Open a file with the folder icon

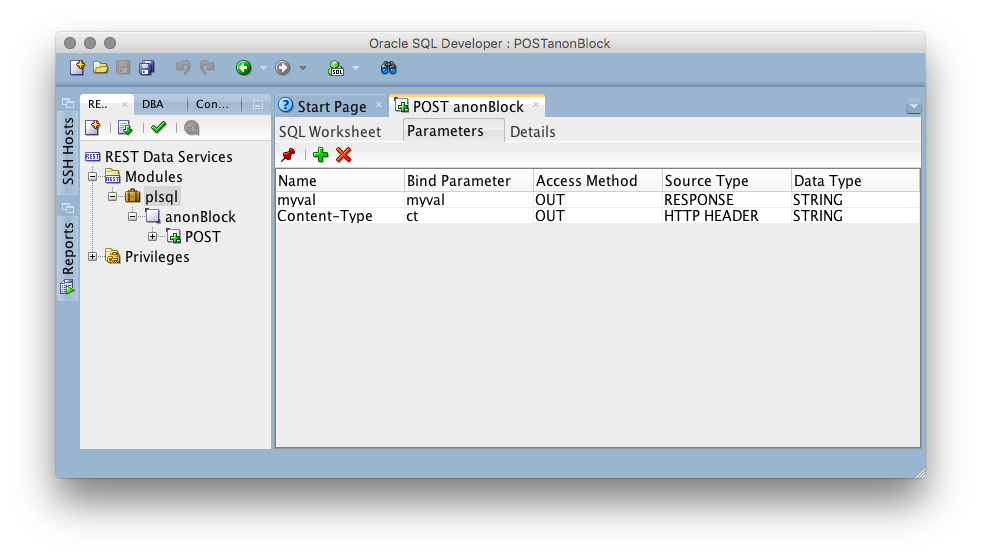100,68
